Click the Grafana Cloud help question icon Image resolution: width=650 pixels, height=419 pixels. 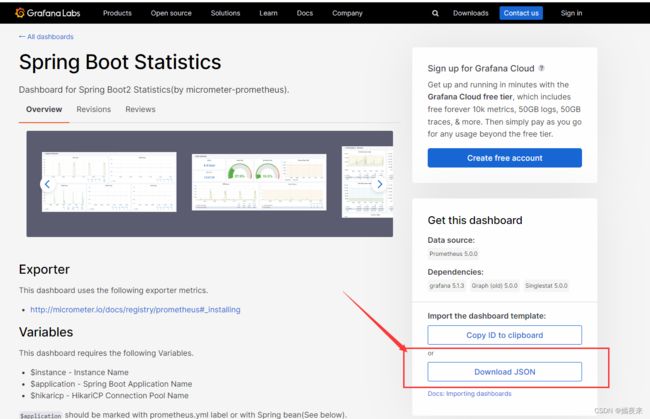[541, 68]
